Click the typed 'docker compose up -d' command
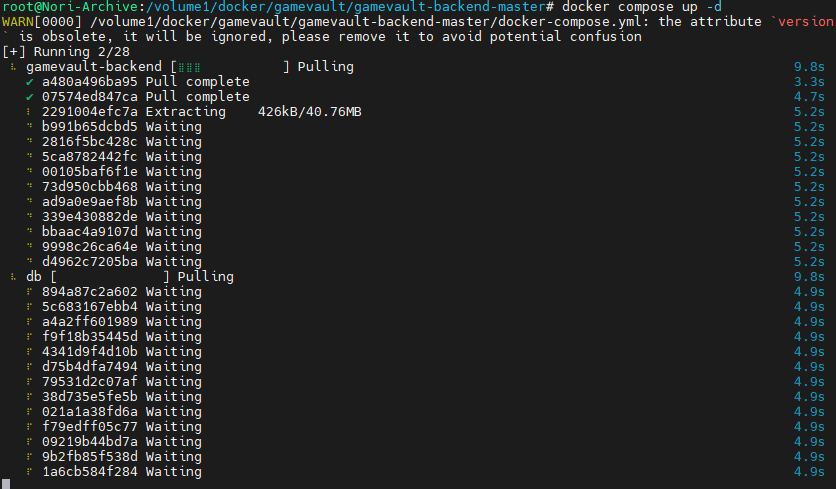Image resolution: width=836 pixels, height=489 pixels. (641, 7)
